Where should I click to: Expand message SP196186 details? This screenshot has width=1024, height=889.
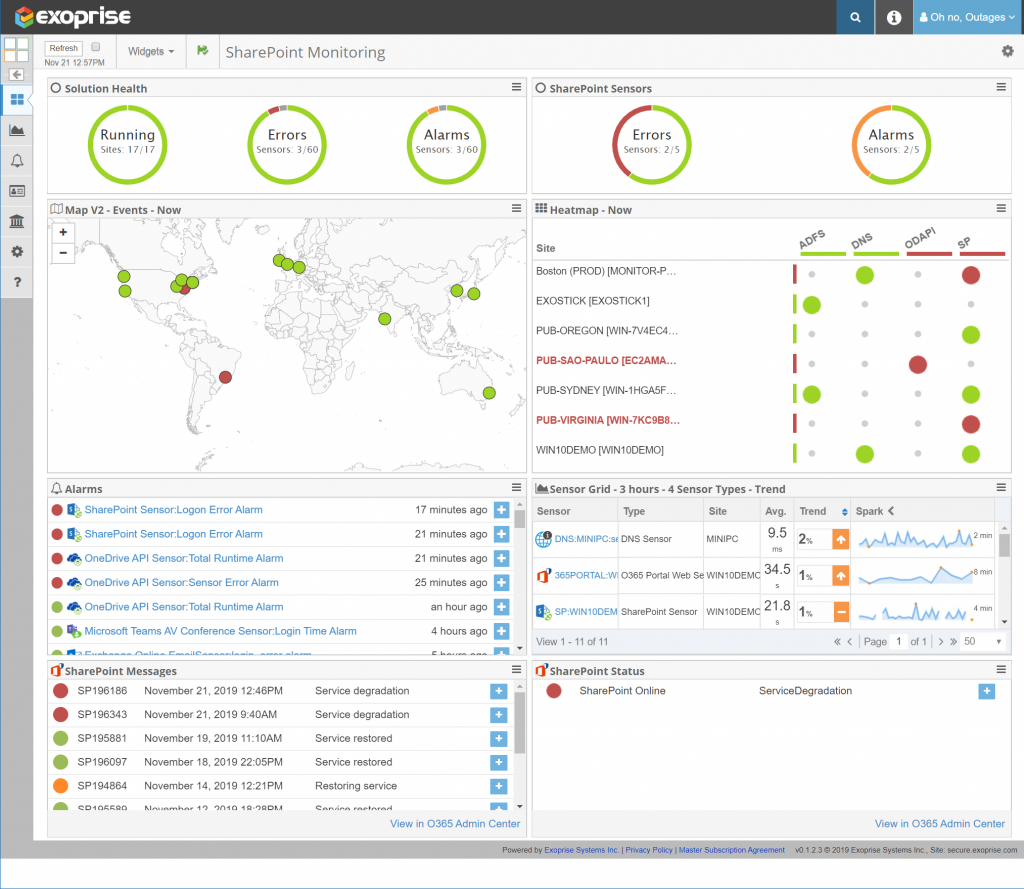[498, 691]
